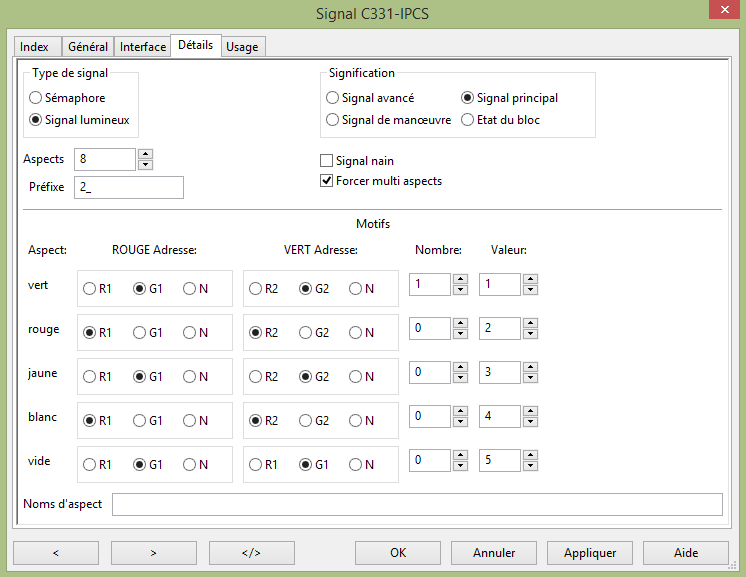Decrease Valeur for the rouge aspect

[x=530, y=334]
